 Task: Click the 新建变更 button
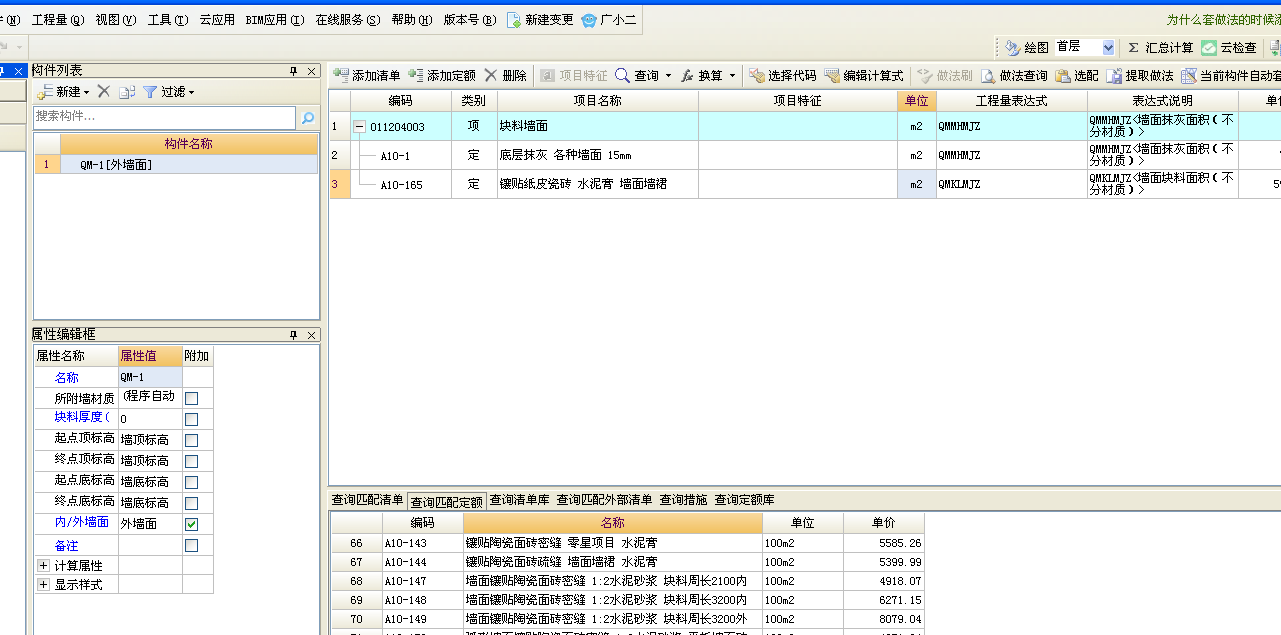pos(540,19)
